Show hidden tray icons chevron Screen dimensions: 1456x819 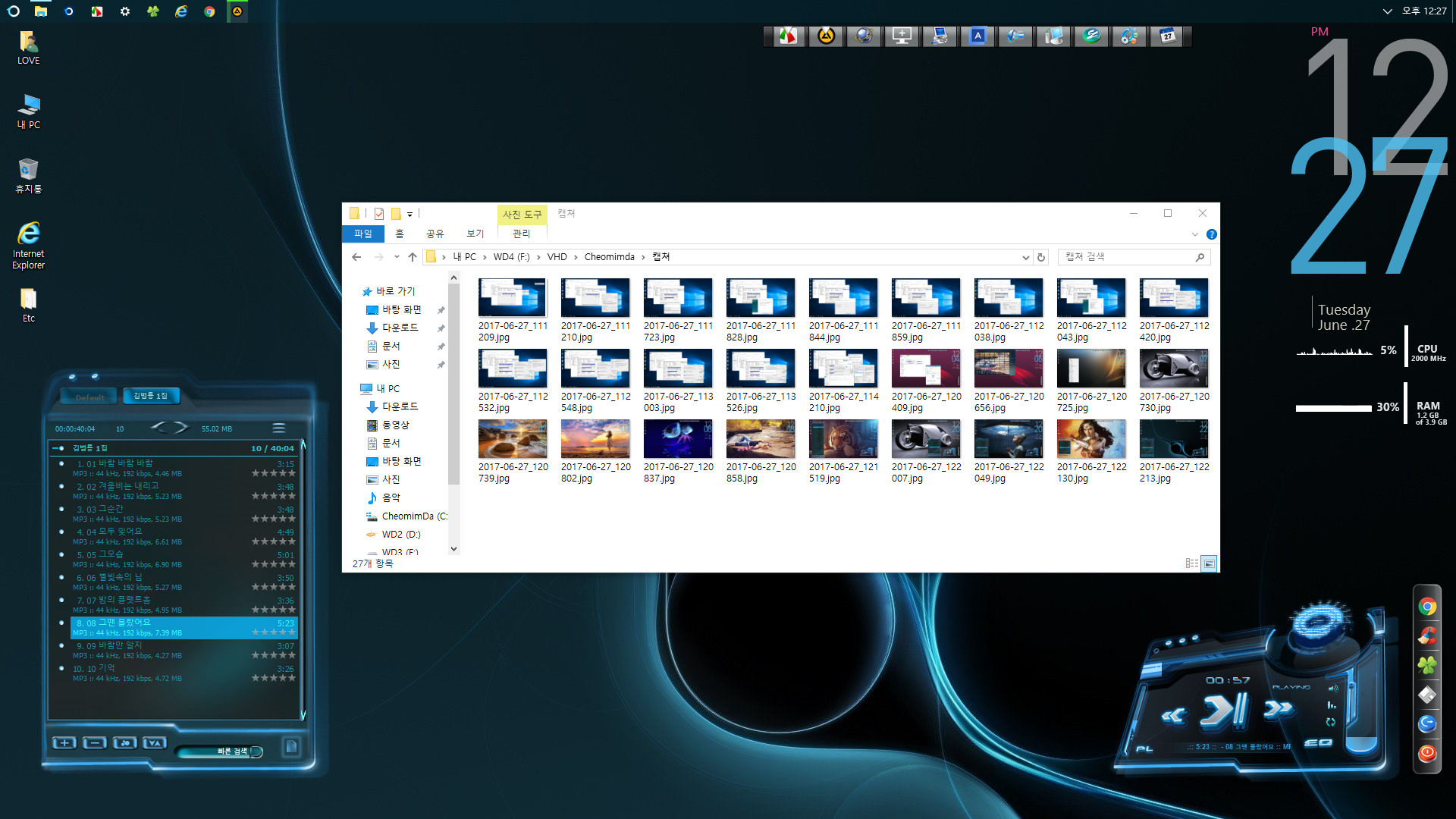[1387, 11]
